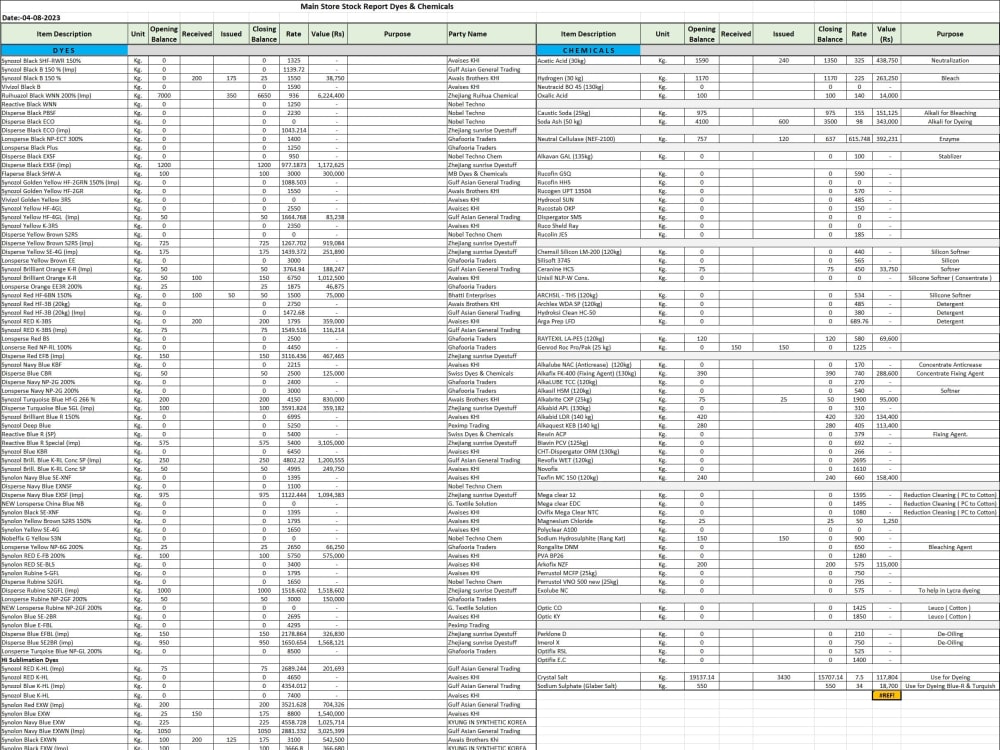Select party 'MB Dyes & Chemicals'
This screenshot has height=750, width=1000.
[491, 173]
